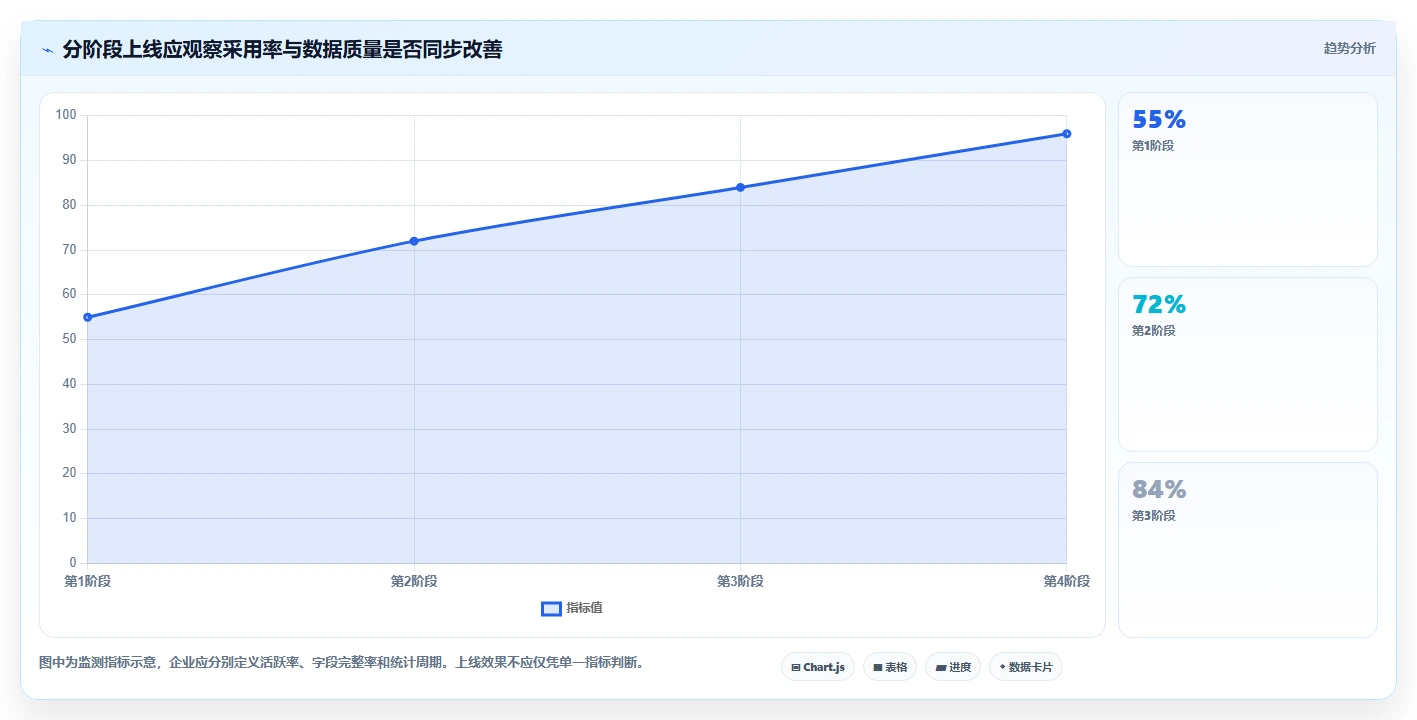Click the data point at 第3阶段
This screenshot has height=720, width=1417.
pyautogui.click(x=740, y=187)
